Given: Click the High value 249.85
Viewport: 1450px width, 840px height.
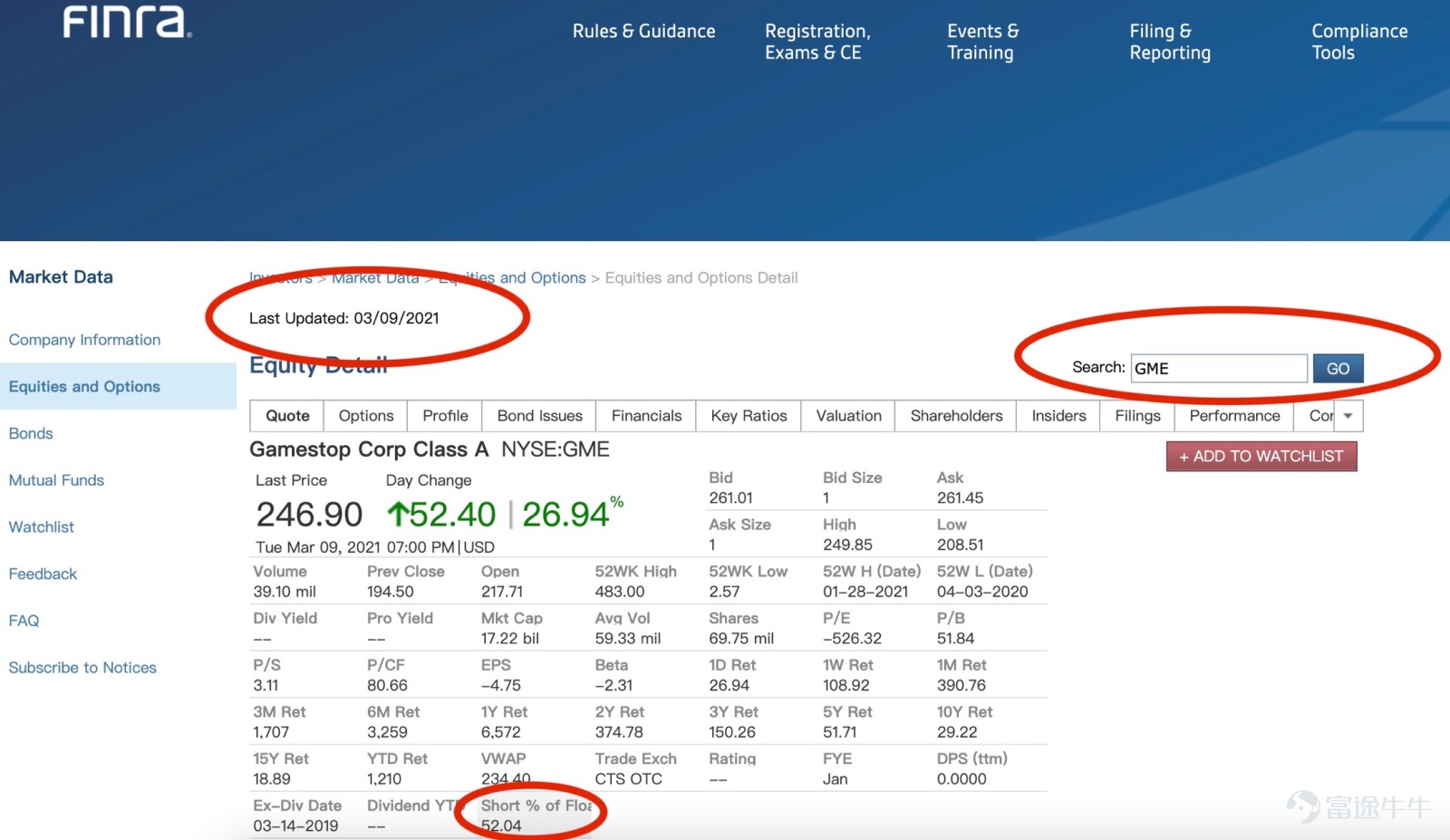Looking at the screenshot, I should click(x=847, y=545).
